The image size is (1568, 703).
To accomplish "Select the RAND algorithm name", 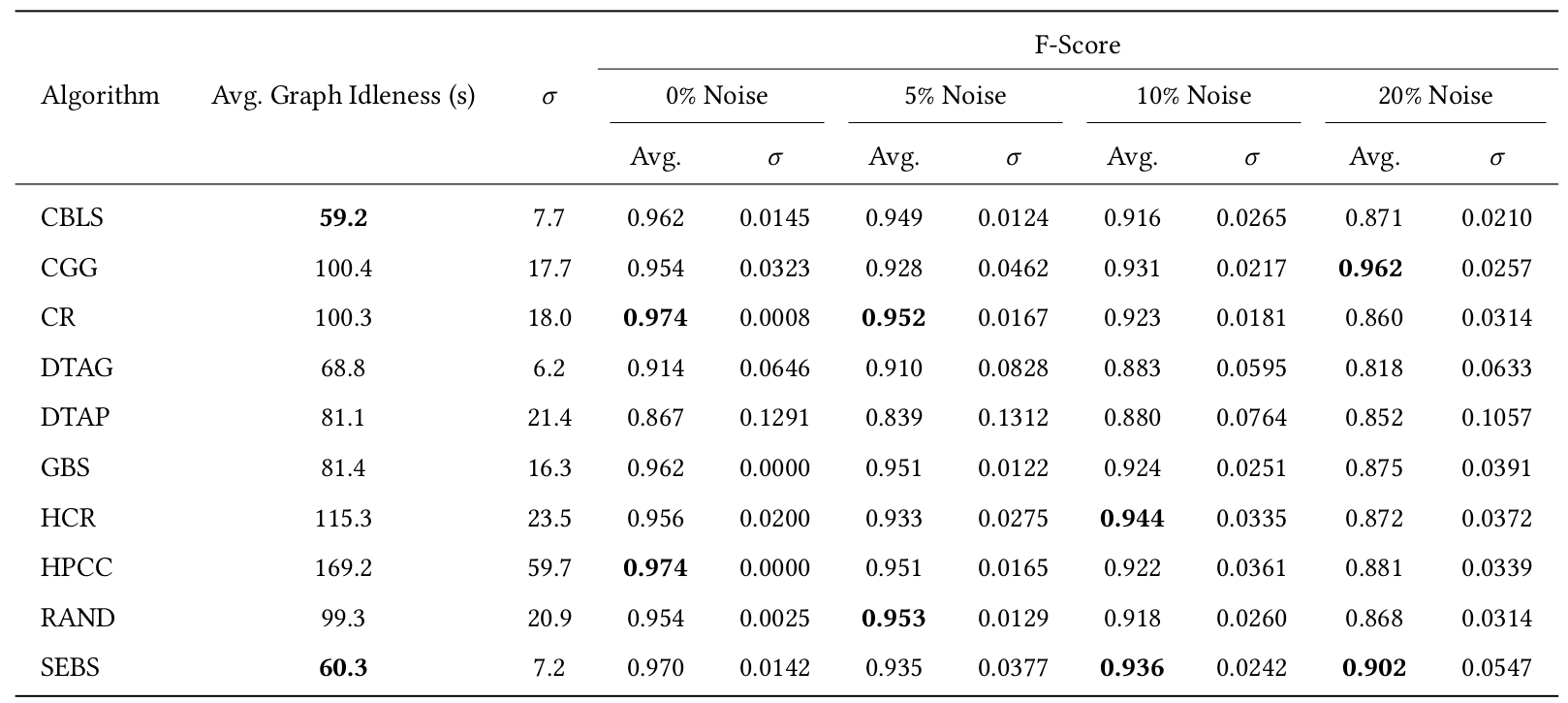I will pyautogui.click(x=78, y=618).
